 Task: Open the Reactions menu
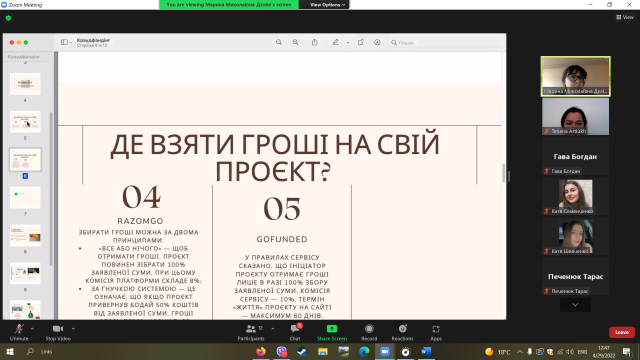point(402,332)
